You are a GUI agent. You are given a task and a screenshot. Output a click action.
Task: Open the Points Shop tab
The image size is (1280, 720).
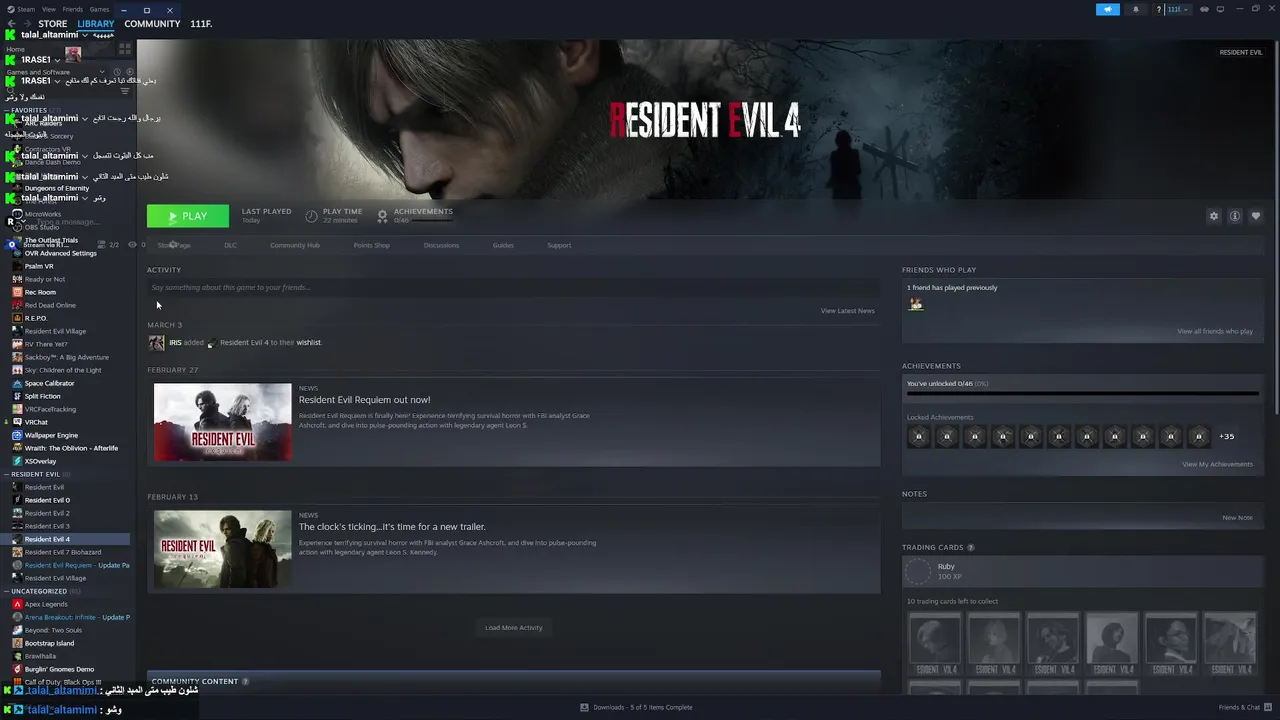tap(371, 245)
